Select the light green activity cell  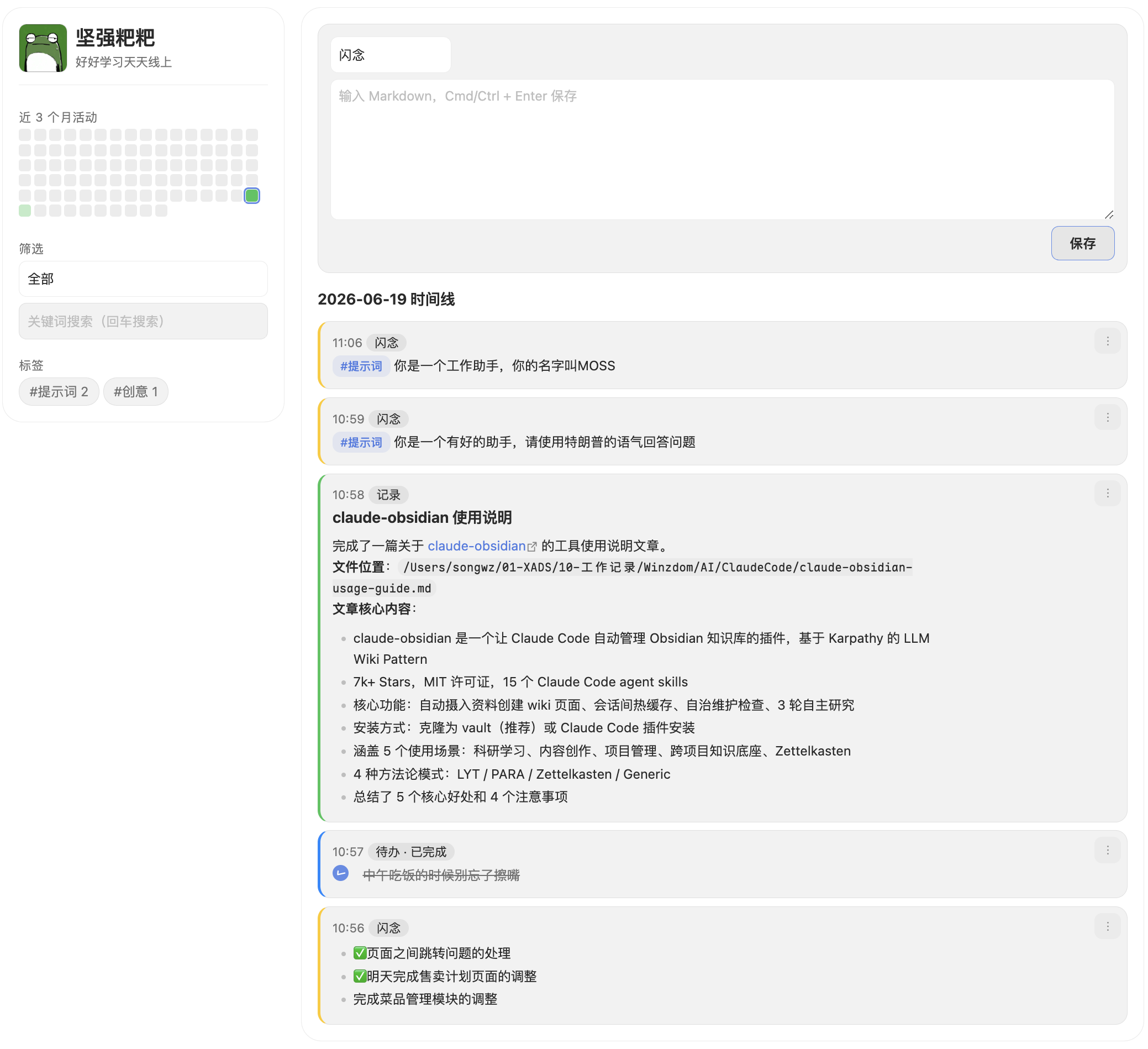click(x=25, y=211)
